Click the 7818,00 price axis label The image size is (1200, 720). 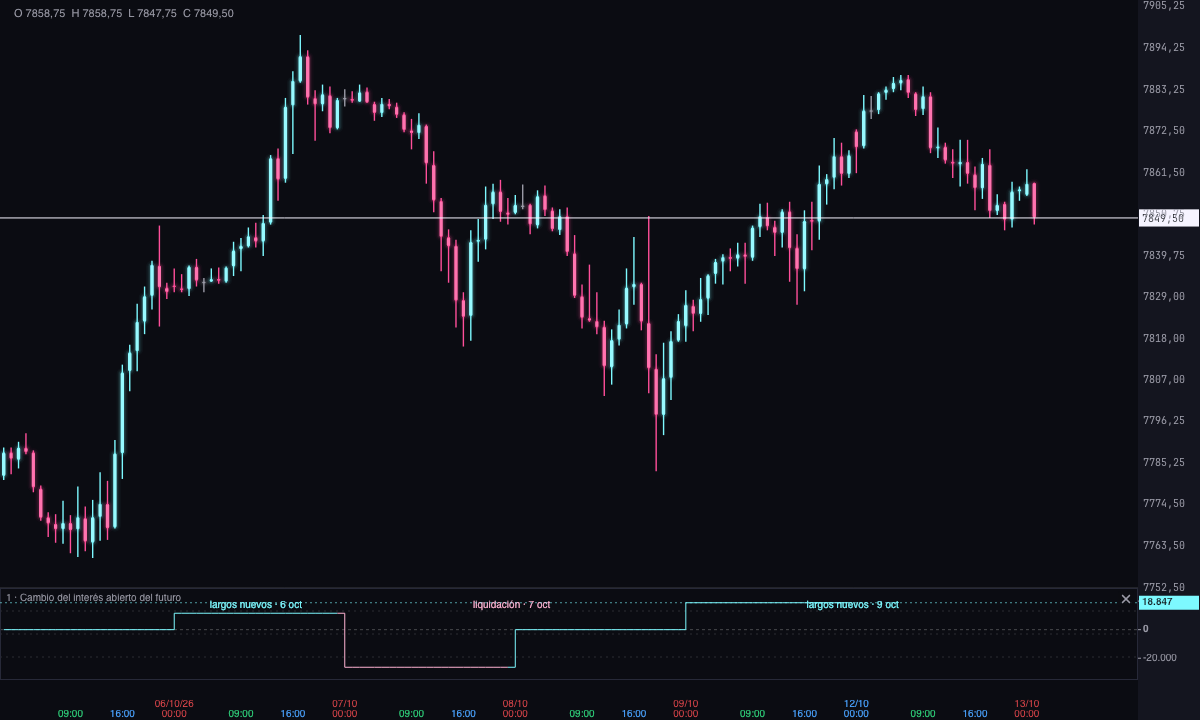[x=1164, y=339]
